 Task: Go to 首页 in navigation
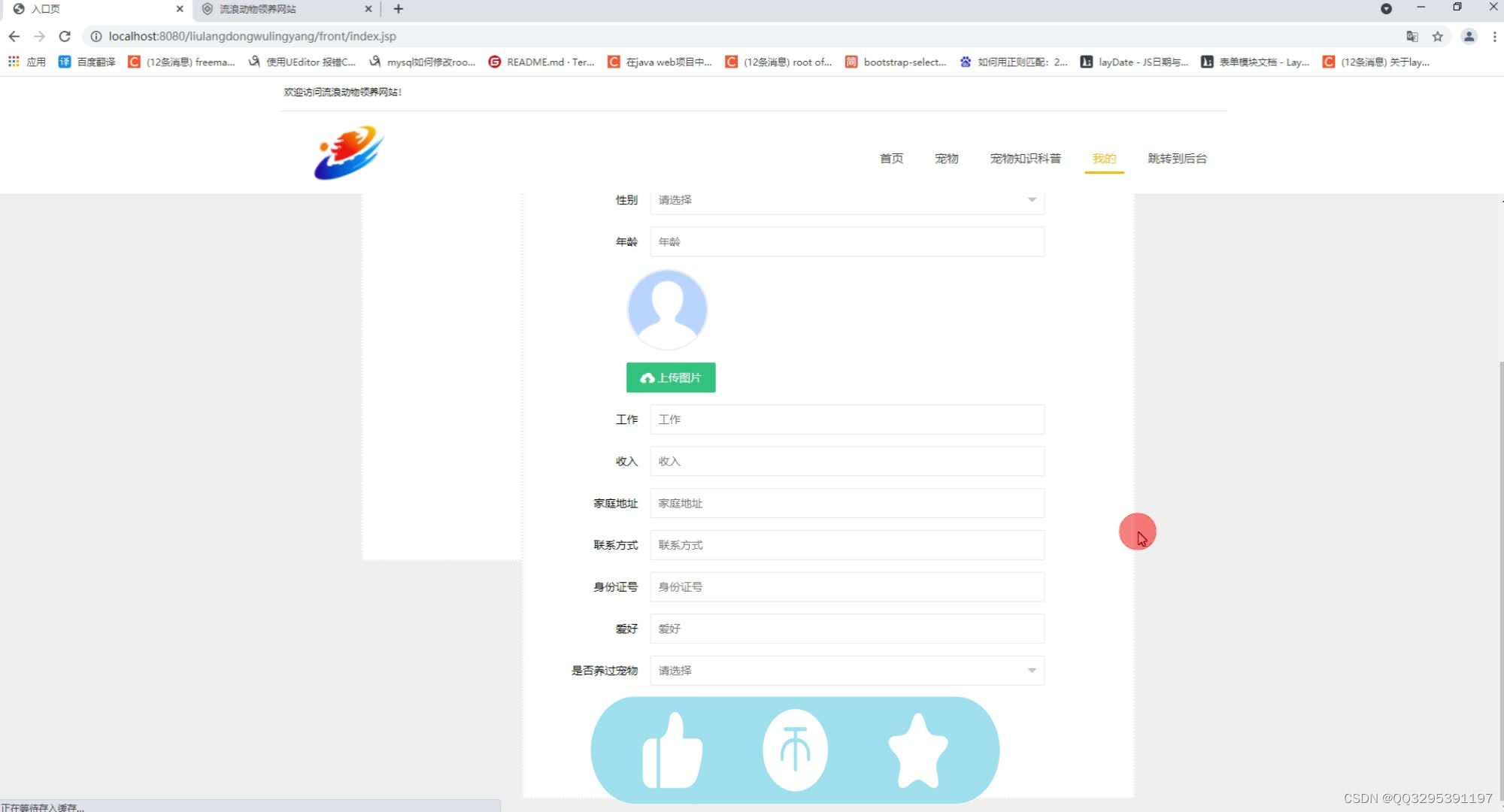click(891, 159)
